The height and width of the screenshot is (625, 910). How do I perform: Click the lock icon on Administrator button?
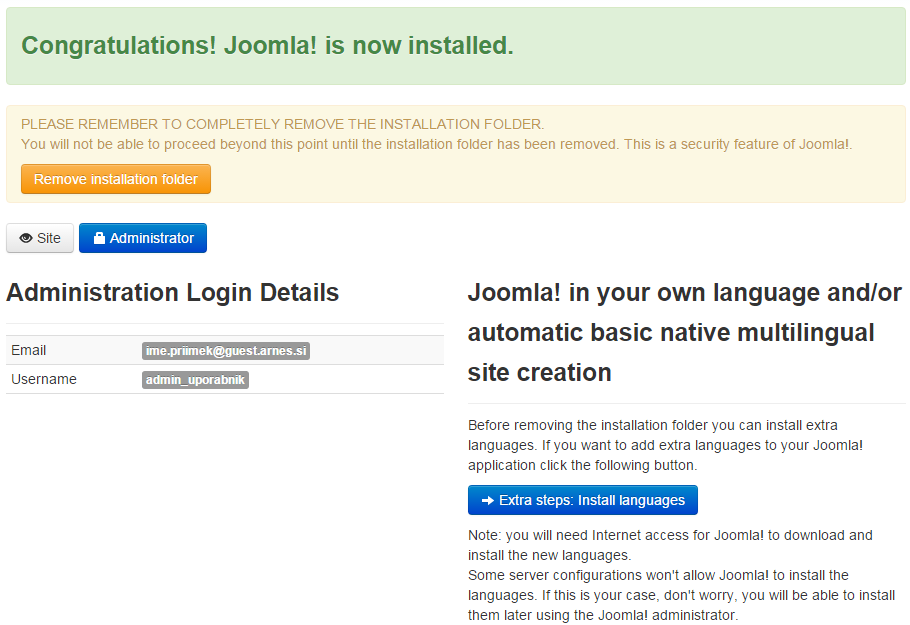click(x=99, y=238)
